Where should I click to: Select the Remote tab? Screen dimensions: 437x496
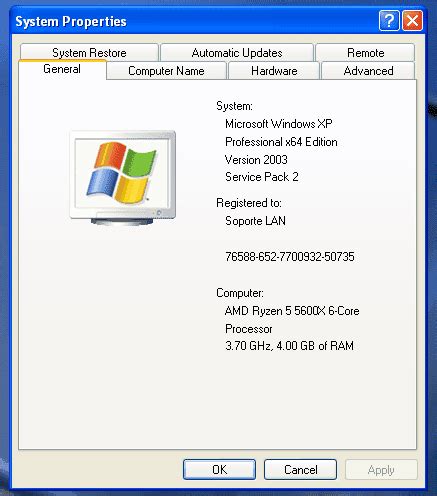365,53
